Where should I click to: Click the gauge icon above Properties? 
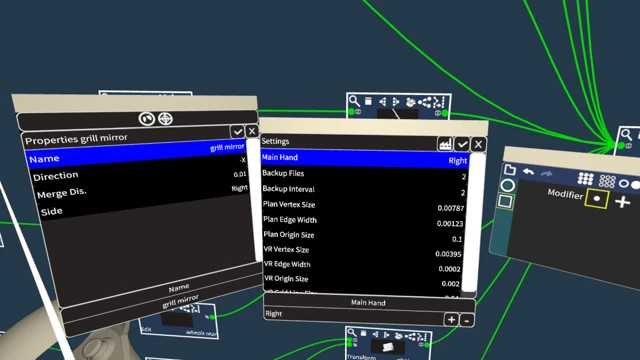tap(147, 119)
